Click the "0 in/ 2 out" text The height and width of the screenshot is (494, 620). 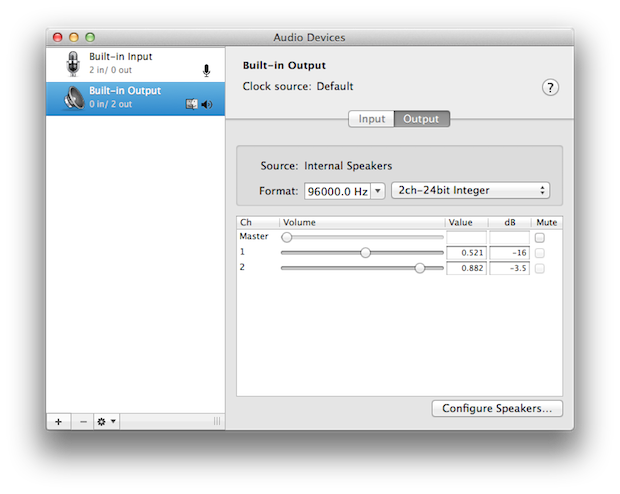[110, 104]
